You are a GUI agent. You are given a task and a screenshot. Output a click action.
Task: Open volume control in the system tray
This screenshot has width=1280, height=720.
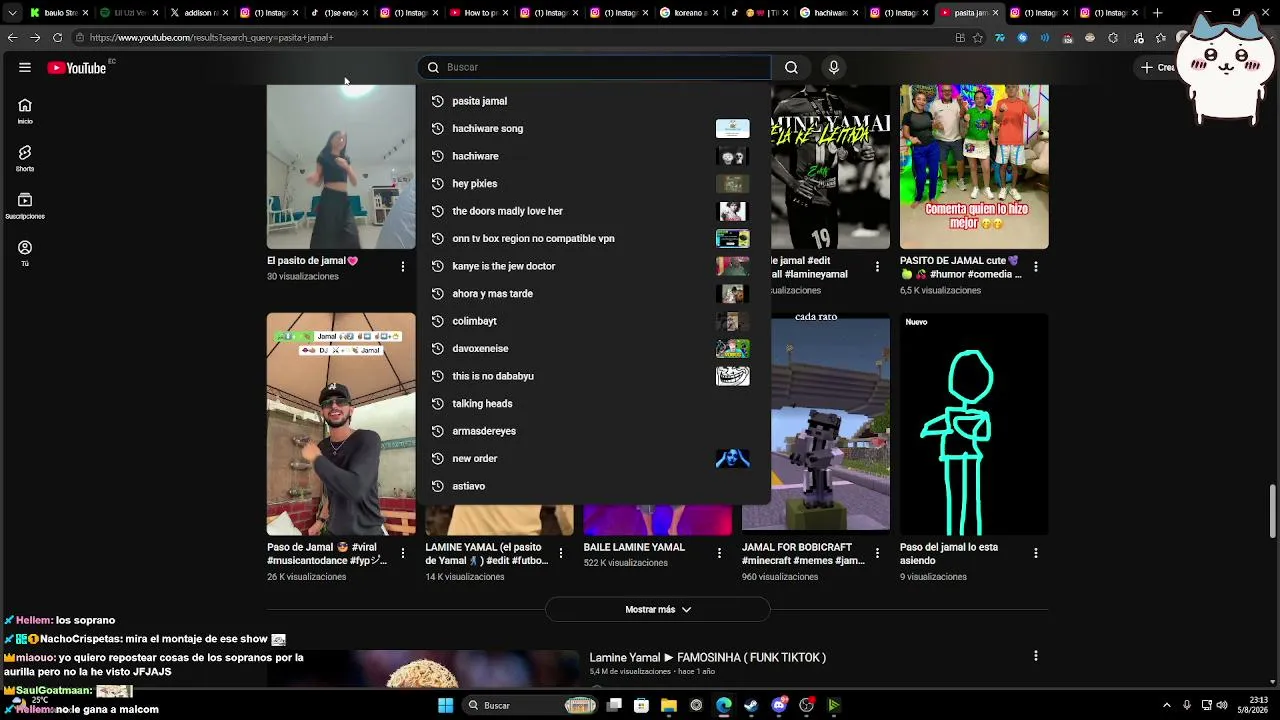[1223, 705]
